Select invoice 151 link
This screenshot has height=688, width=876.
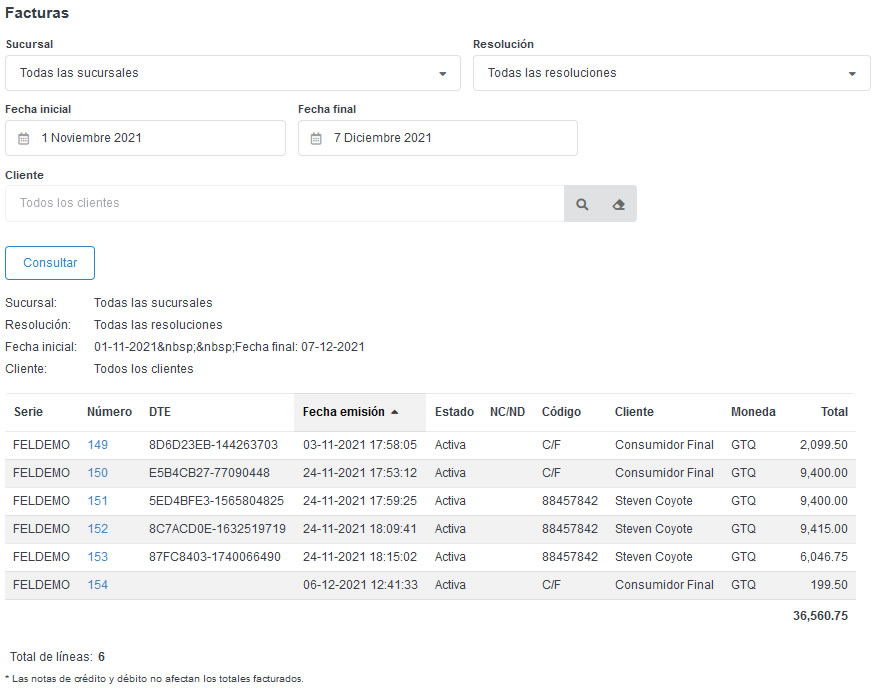click(97, 501)
